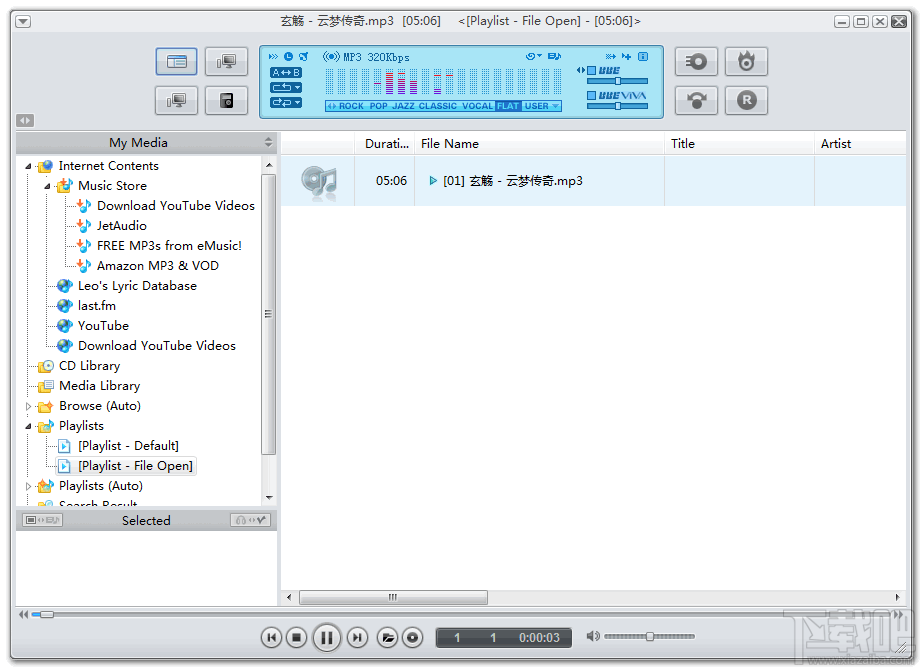The height and width of the screenshot is (670, 923).
Task: Click the no-sound icon next to the clock
Action: pos(304,57)
